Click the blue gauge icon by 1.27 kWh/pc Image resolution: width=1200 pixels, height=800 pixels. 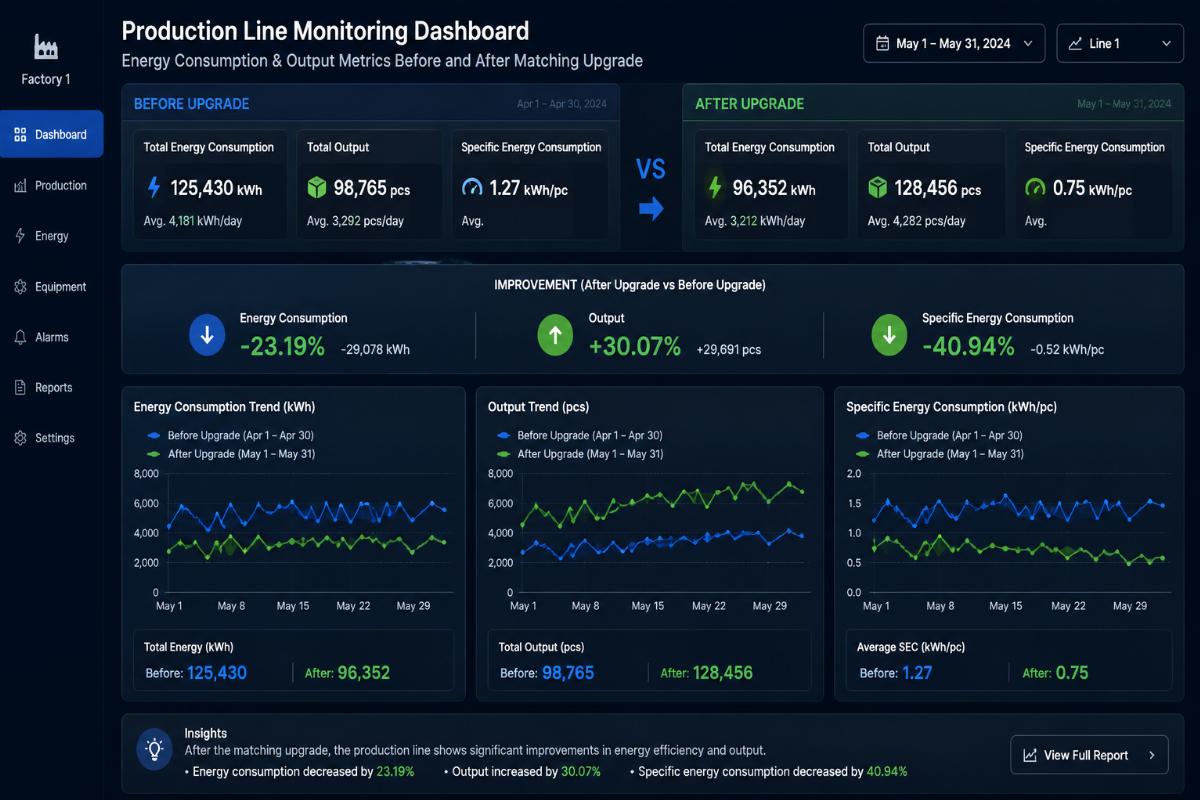472,188
